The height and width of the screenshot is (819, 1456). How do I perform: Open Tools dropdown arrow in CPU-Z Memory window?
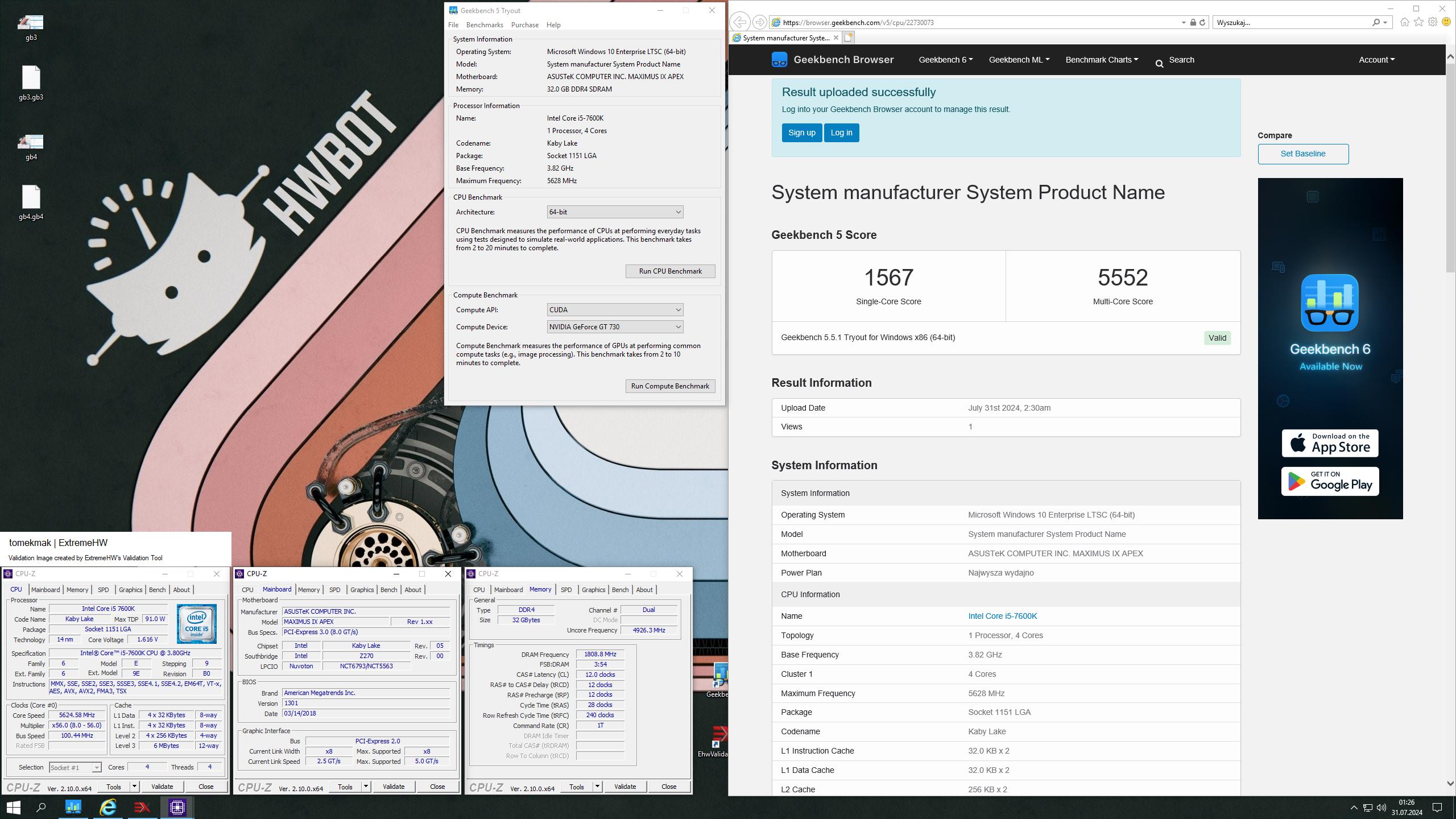[597, 787]
